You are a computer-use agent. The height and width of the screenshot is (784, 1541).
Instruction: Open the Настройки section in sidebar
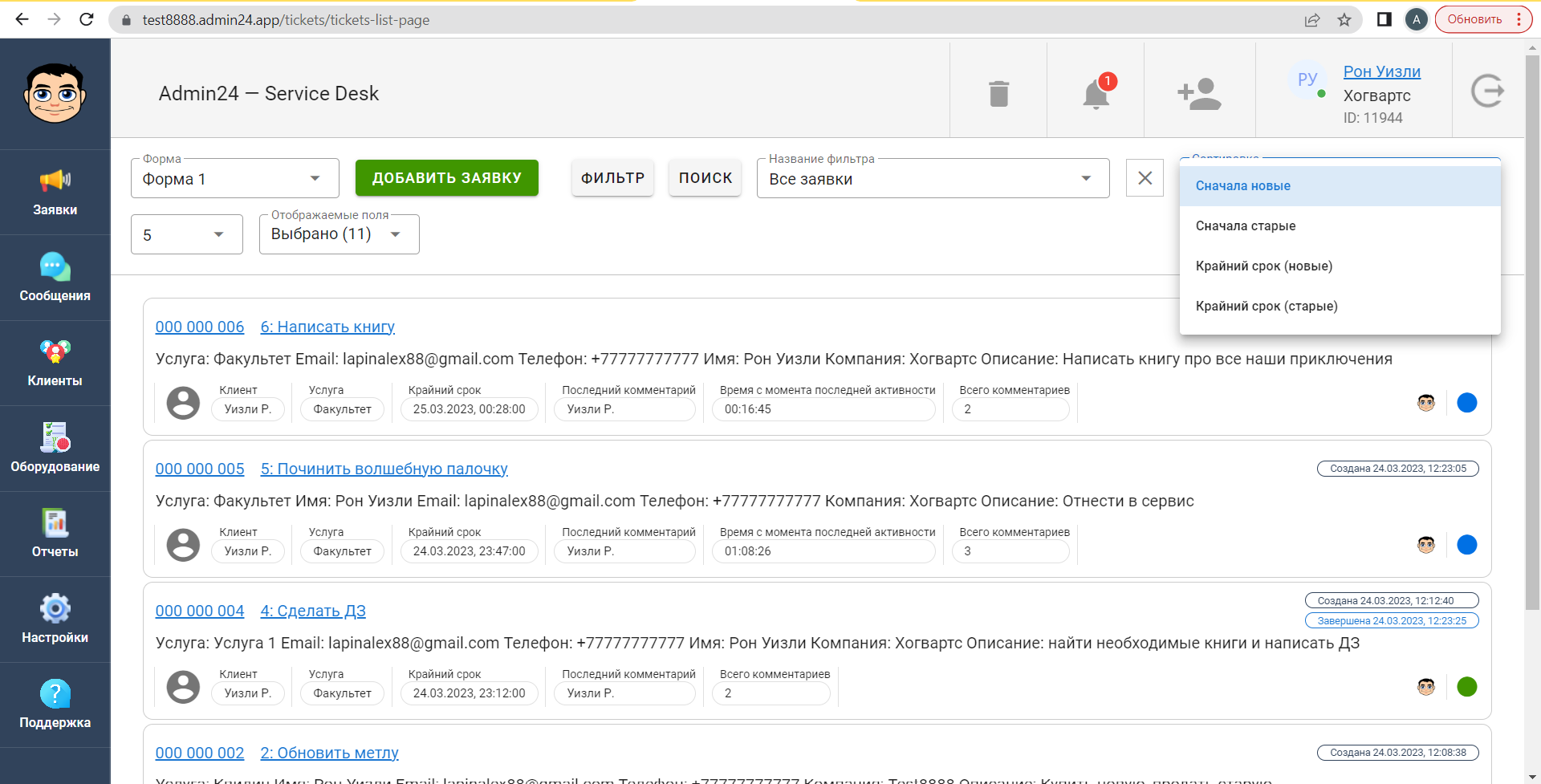point(55,619)
